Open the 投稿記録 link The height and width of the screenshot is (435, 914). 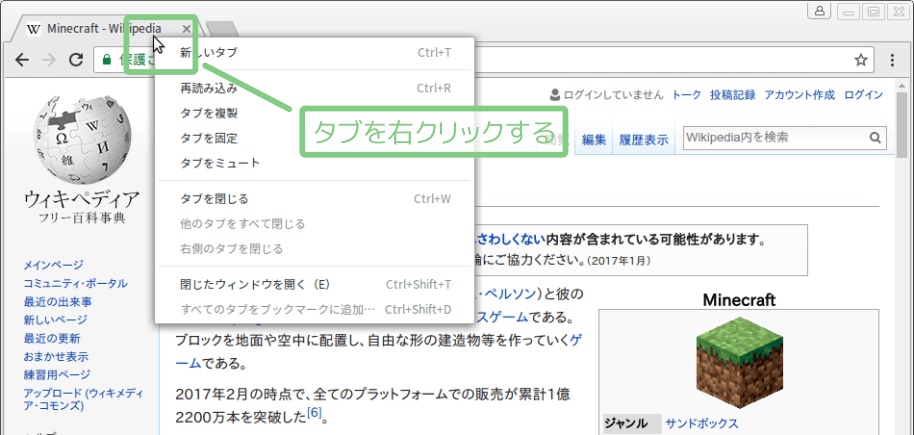pyautogui.click(x=733, y=95)
